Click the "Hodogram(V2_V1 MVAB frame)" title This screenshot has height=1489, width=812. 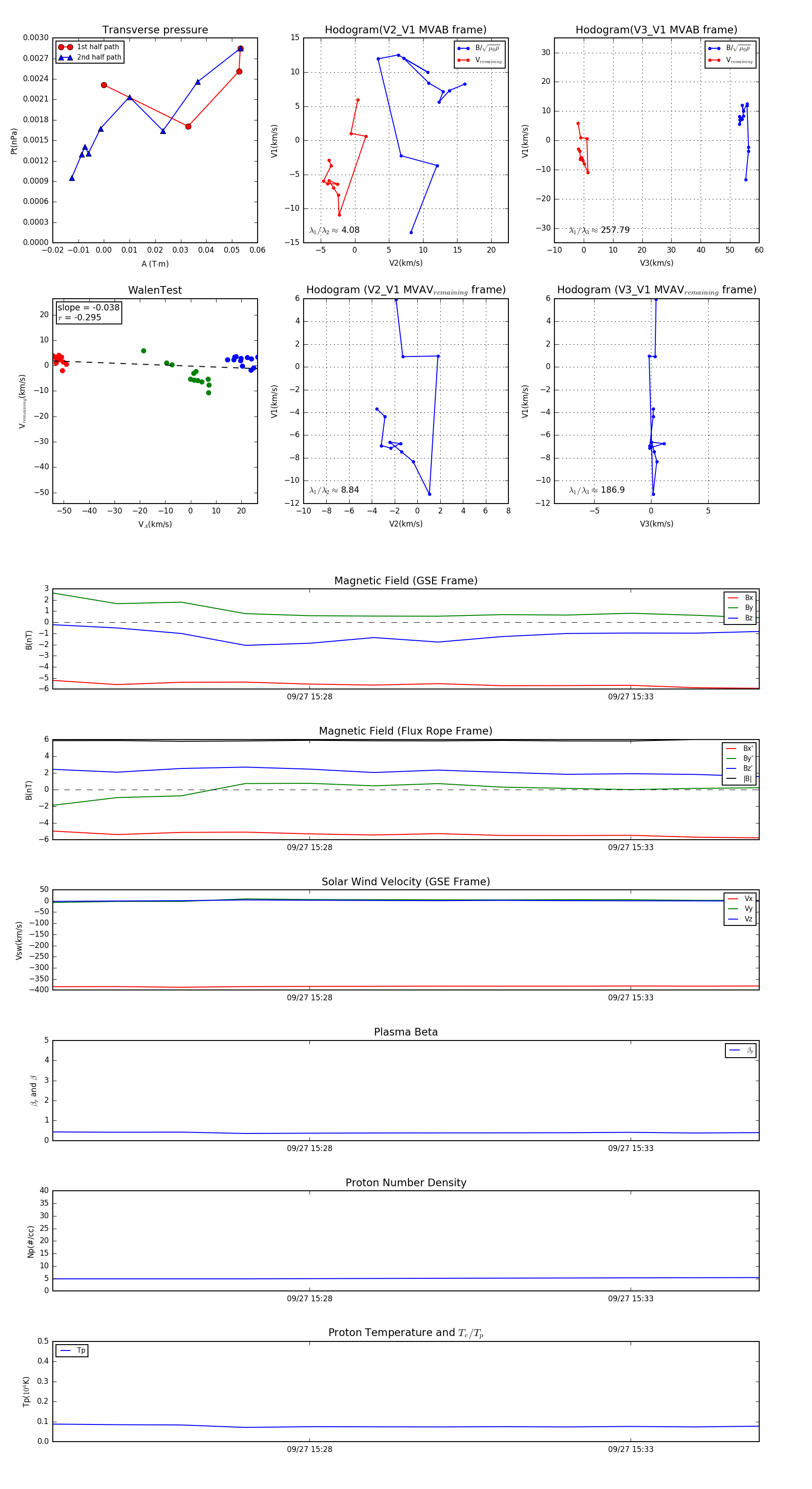406,29
